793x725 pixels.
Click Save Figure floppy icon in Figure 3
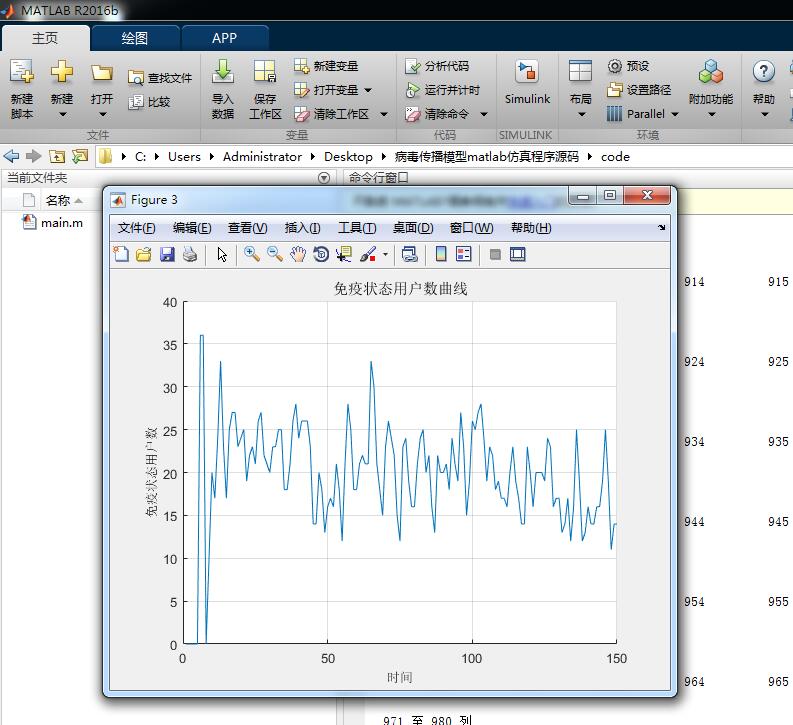(167, 254)
